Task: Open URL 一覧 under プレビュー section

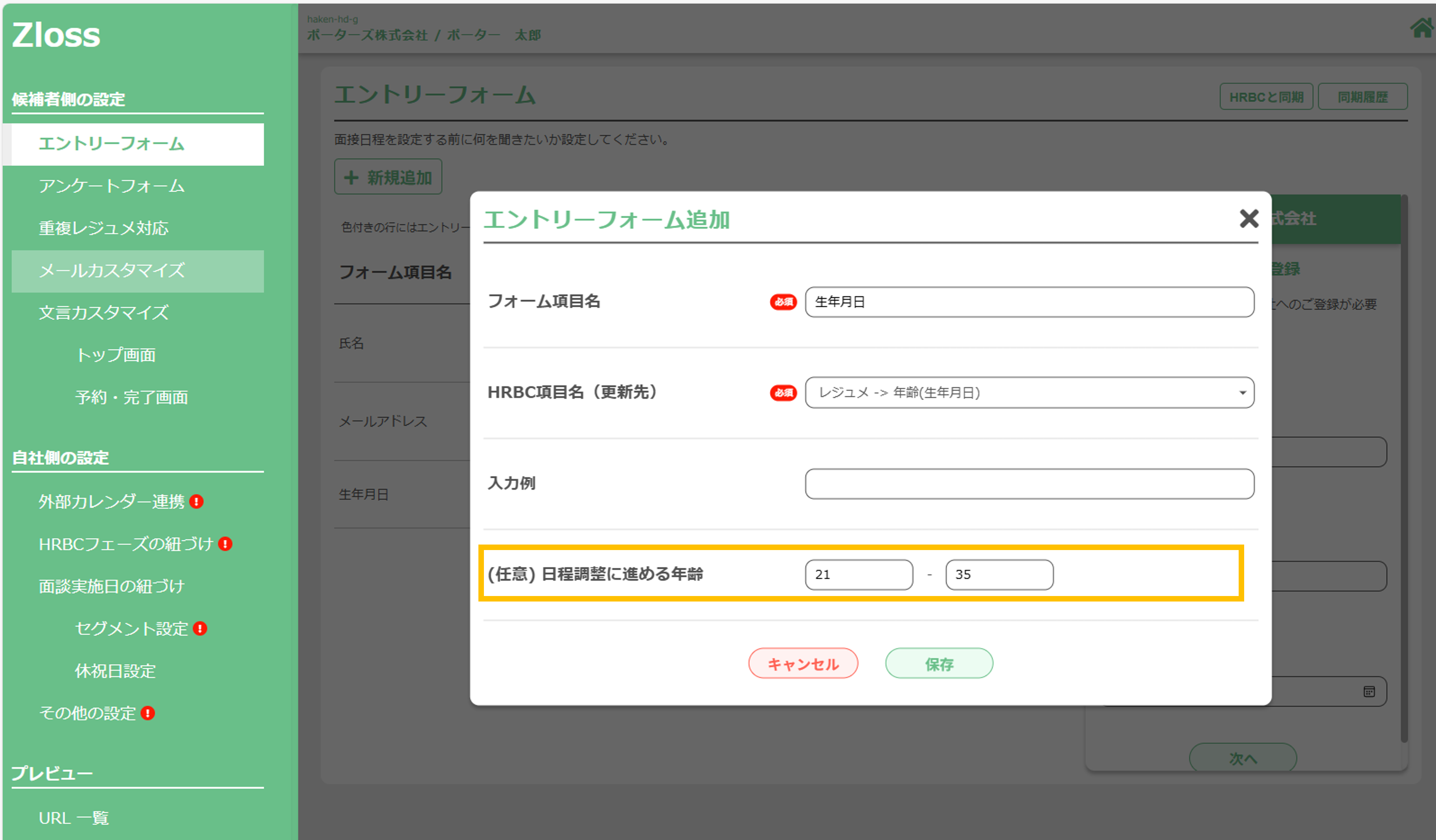Action: point(74,818)
